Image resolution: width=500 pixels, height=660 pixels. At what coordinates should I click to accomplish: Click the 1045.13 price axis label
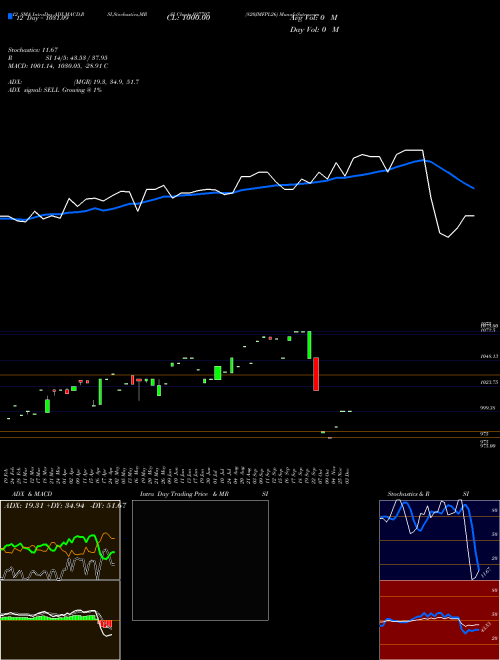click(489, 356)
